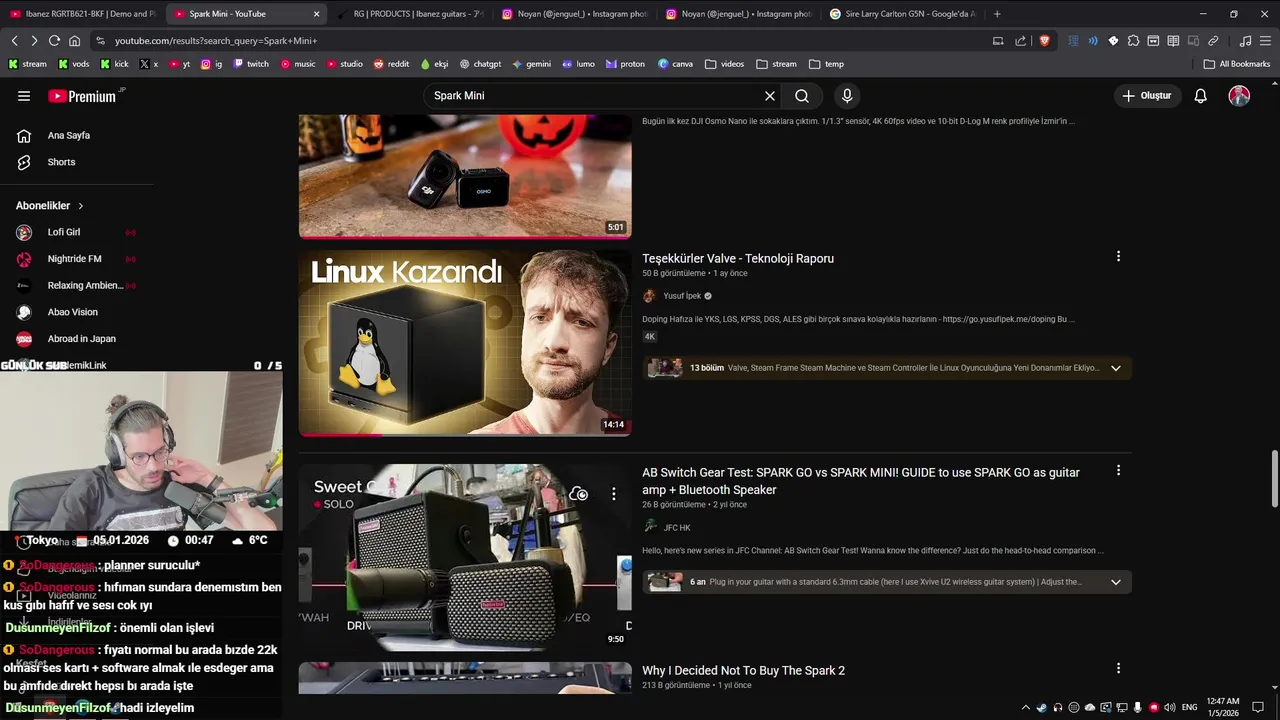Open Lofi Girl subscription
The width and height of the screenshot is (1280, 720).
(x=64, y=232)
